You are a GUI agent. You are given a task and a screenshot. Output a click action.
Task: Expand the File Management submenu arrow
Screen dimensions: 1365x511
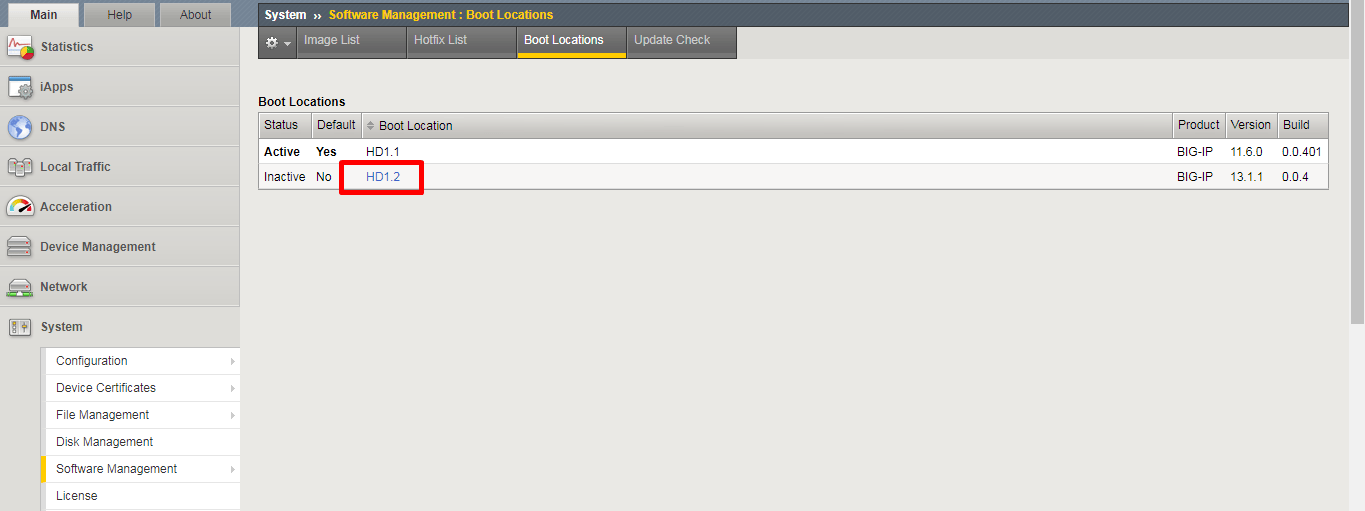click(232, 415)
